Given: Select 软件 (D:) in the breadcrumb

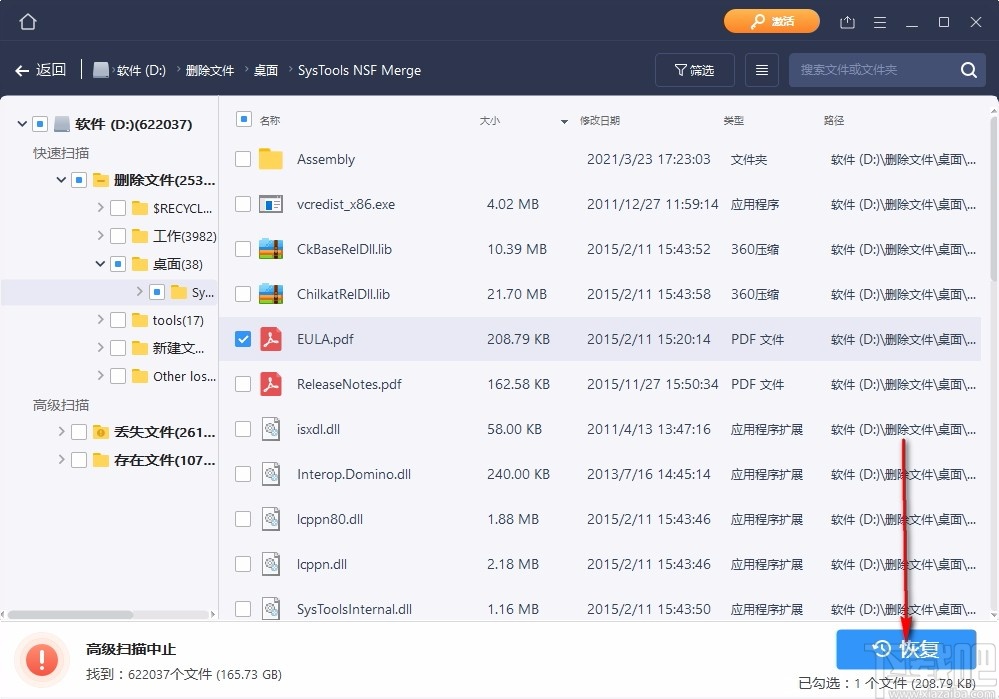Looking at the screenshot, I should (x=141, y=70).
